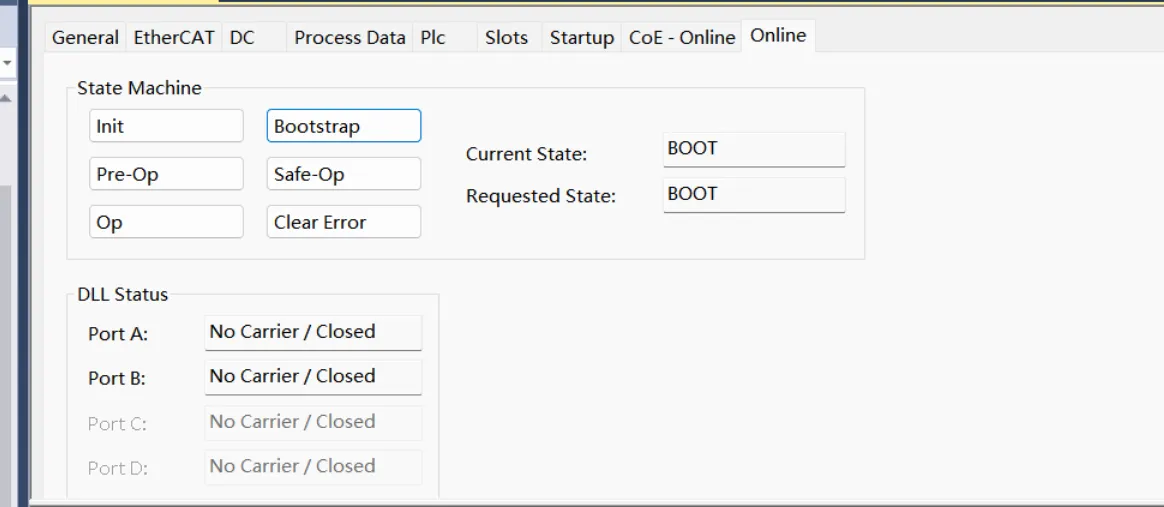
Task: Switch to the Plc tab
Action: pos(445,38)
